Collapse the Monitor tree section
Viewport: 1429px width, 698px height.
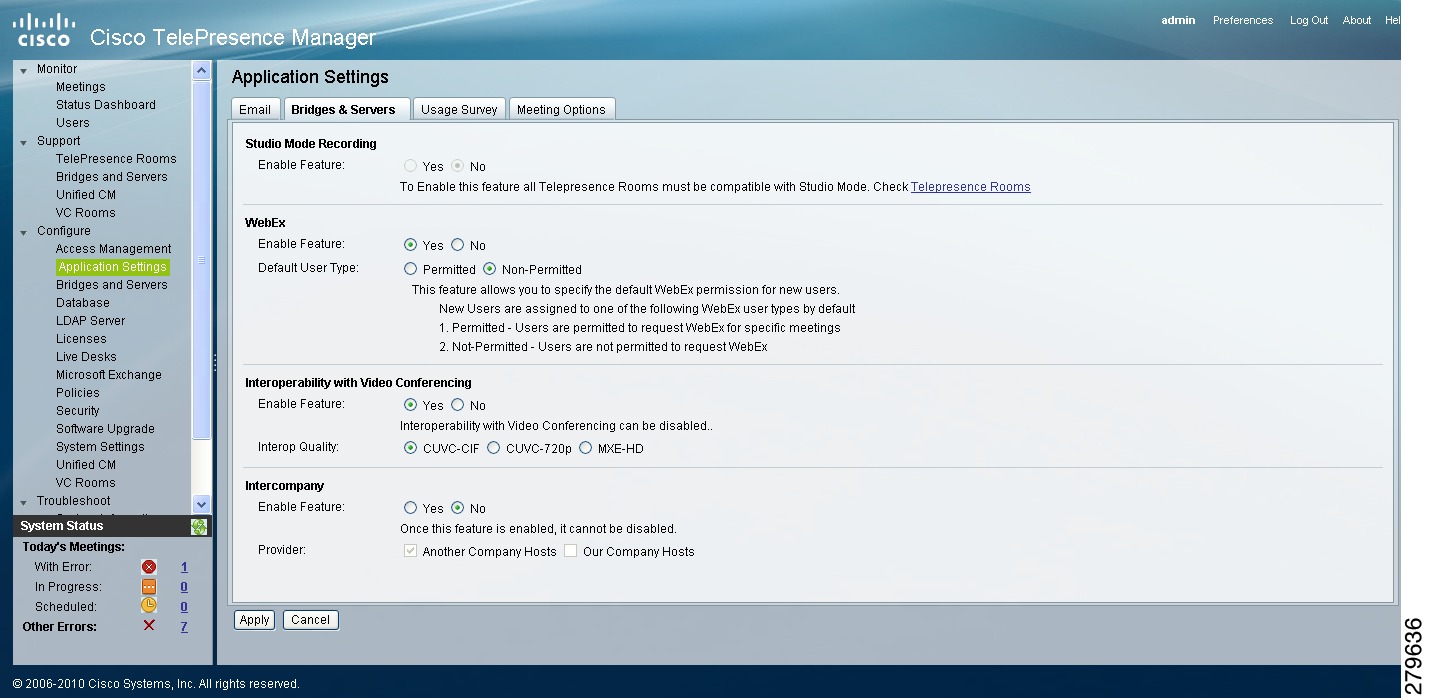pos(24,70)
